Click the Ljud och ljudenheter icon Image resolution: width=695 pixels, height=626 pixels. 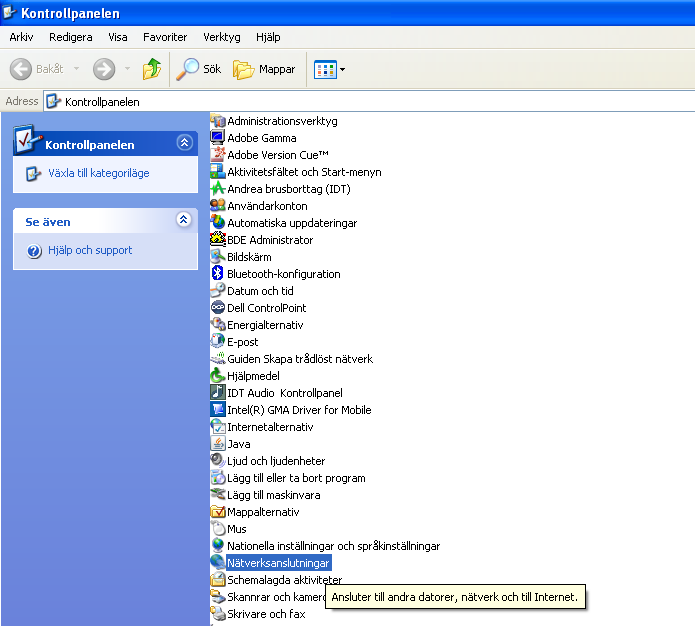pyautogui.click(x=218, y=461)
